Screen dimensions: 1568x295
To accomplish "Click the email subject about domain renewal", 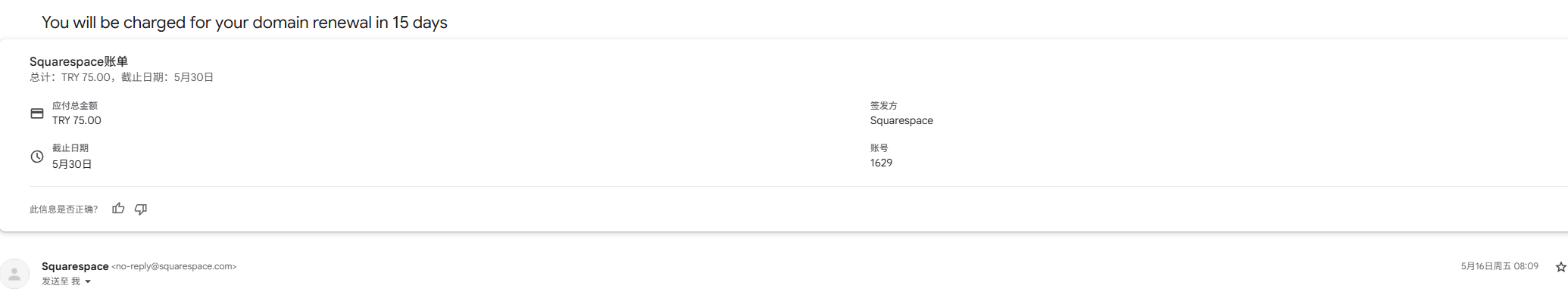I will click(x=245, y=23).
